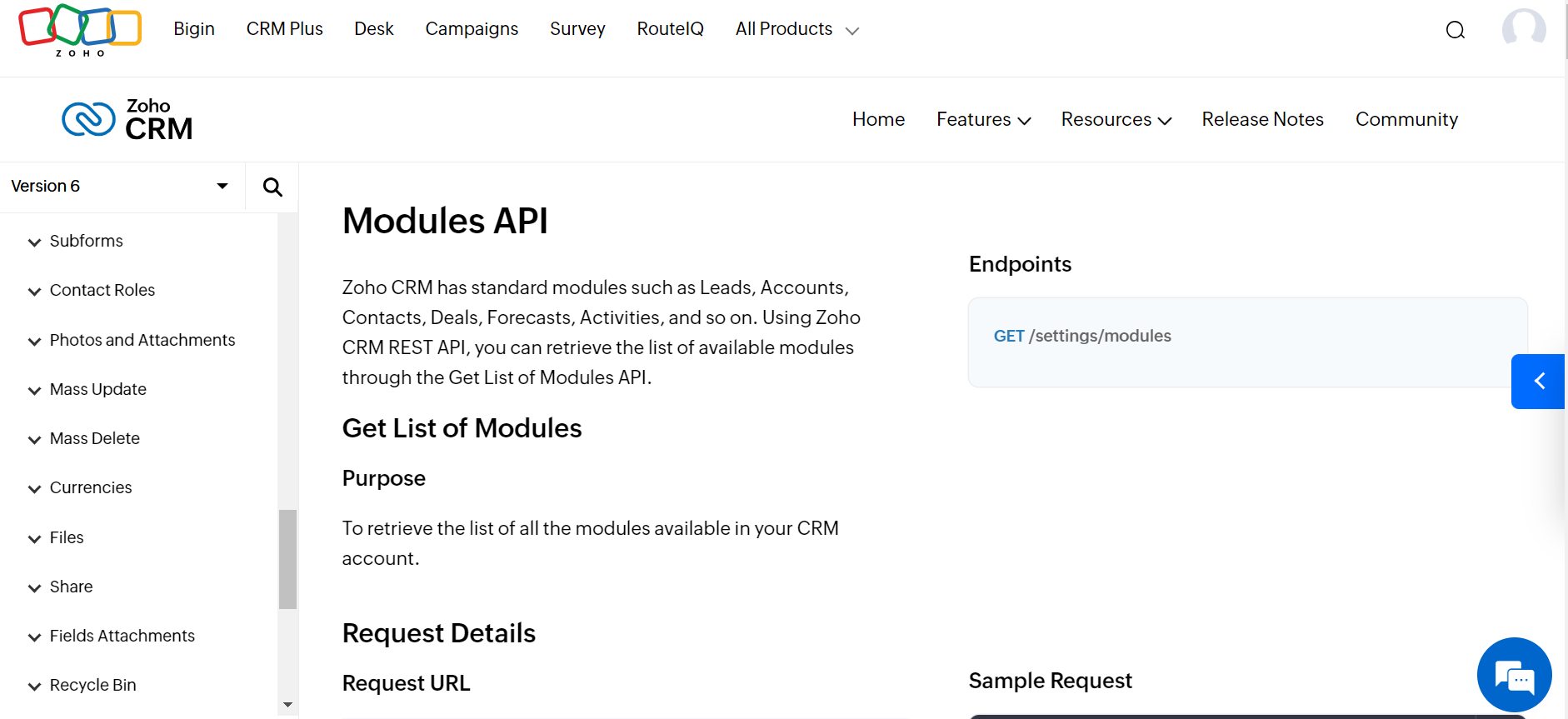Open the sidebar documentation search icon
The width and height of the screenshot is (1568, 719).
[272, 187]
